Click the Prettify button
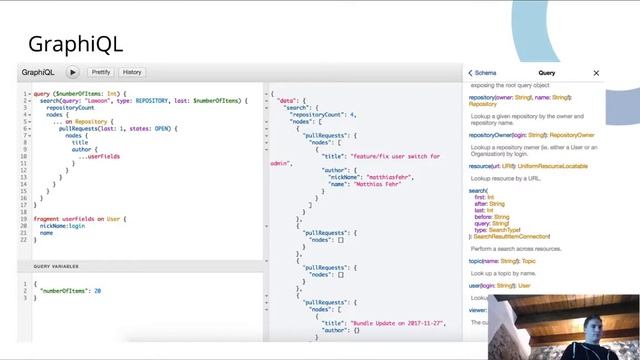Image resolution: width=640 pixels, height=360 pixels. [101, 72]
